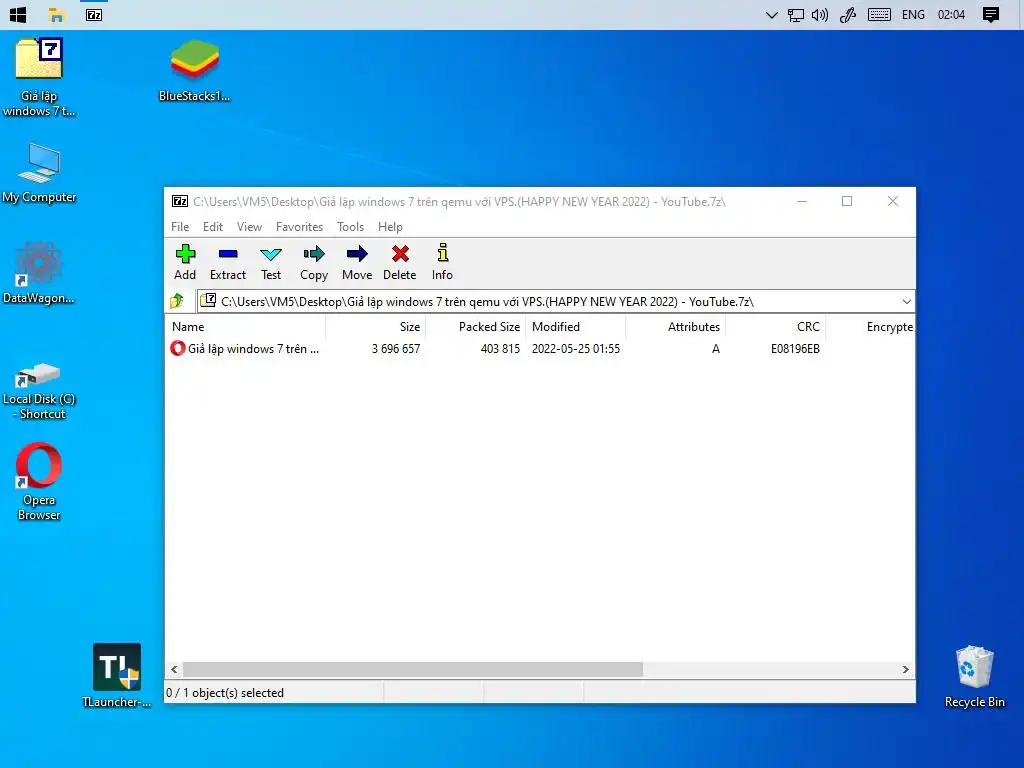Screen dimensions: 1024x768
Task: Click the Opera icon of the archived file
Action: [178, 348]
